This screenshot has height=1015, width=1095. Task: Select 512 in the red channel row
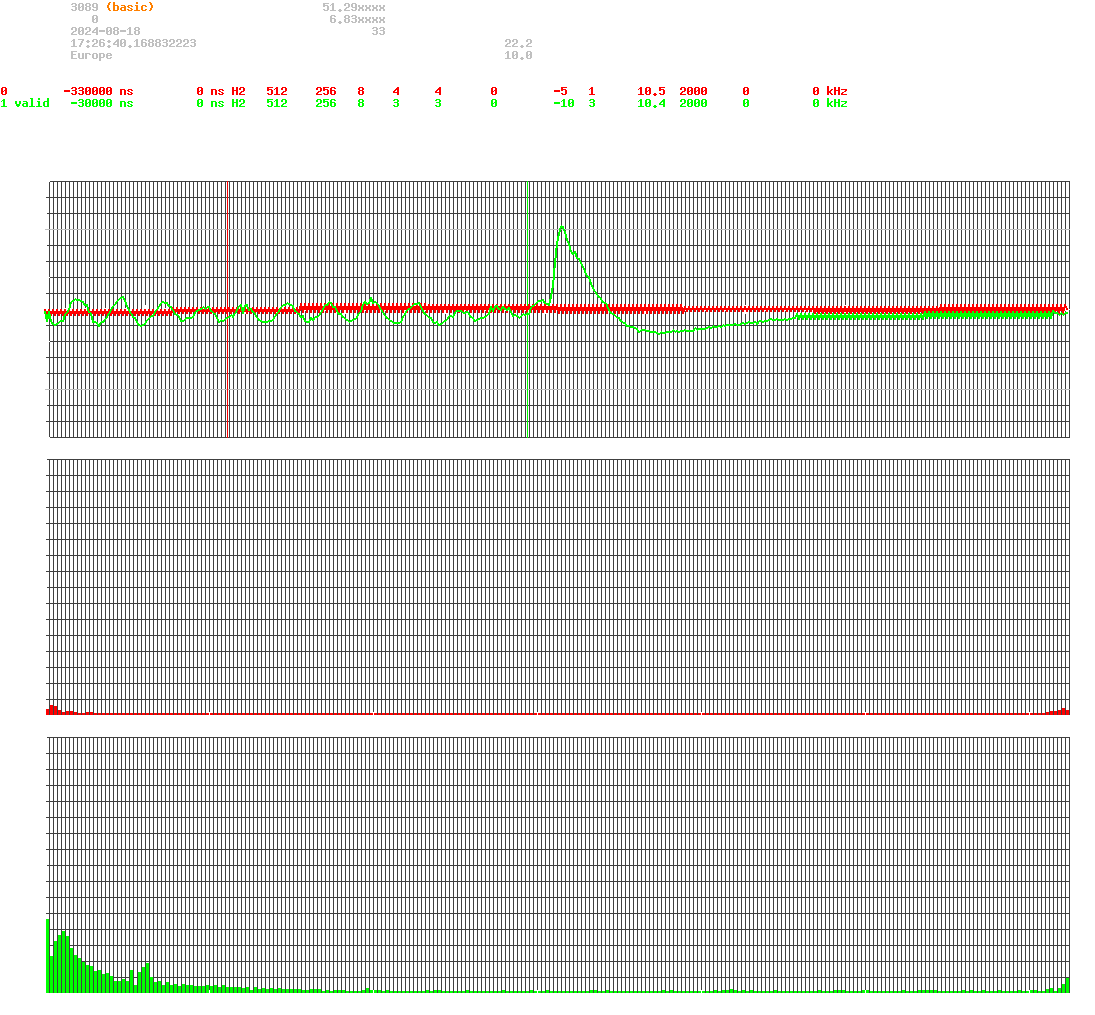pyautogui.click(x=277, y=92)
